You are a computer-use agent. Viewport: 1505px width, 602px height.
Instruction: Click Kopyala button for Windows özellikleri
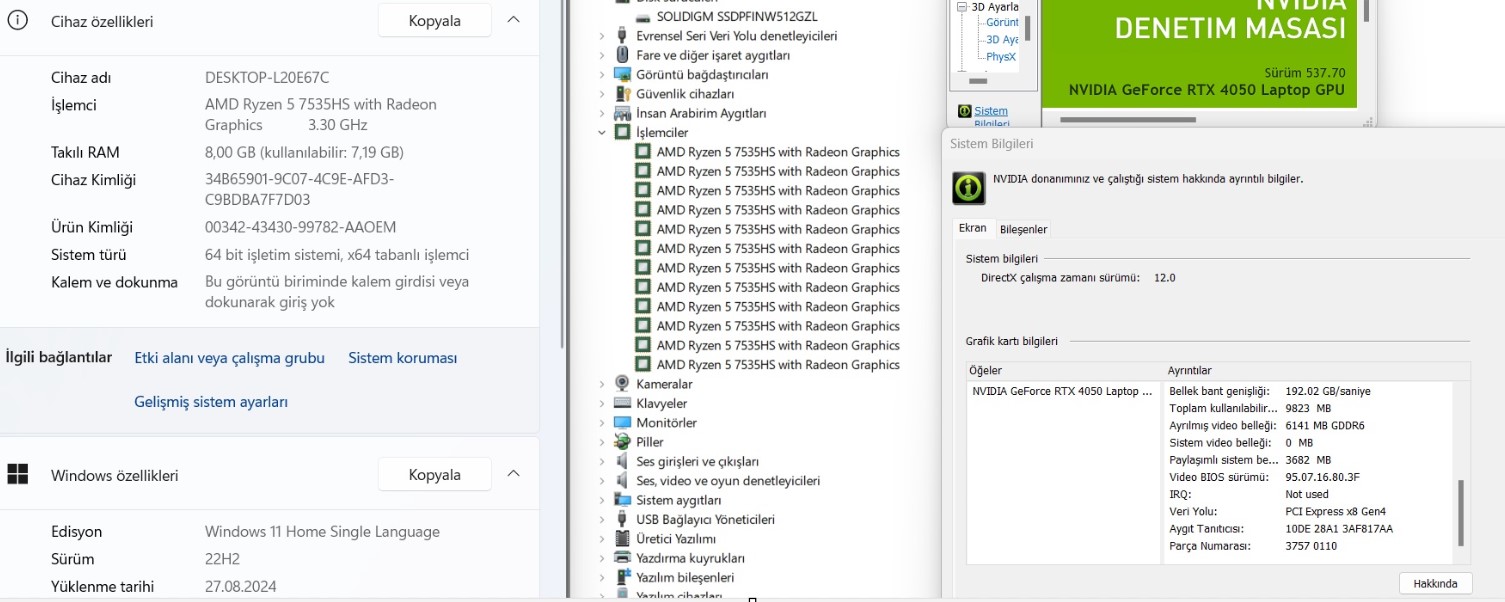point(434,474)
